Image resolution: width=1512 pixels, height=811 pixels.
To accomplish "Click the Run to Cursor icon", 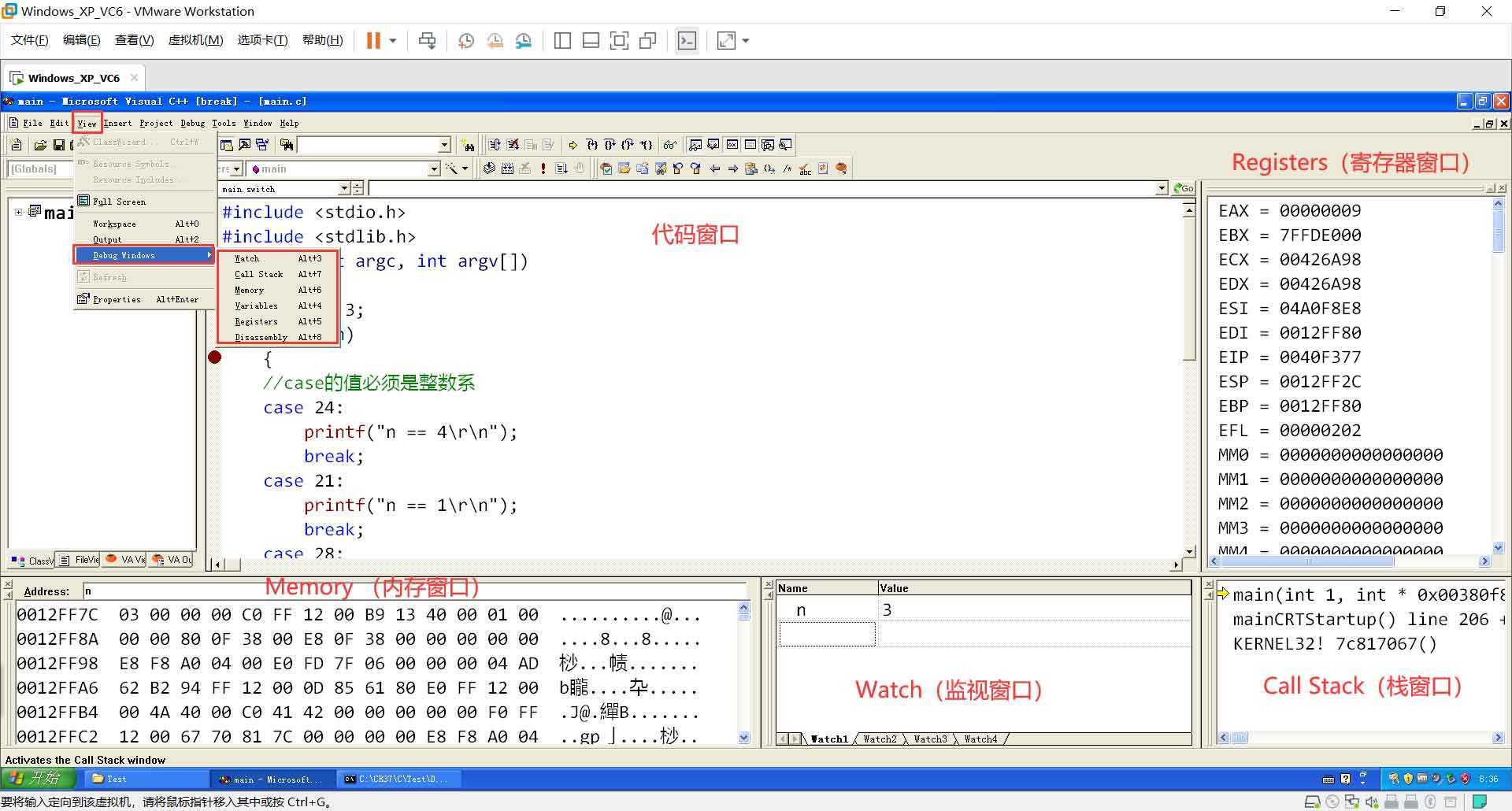I will [646, 145].
